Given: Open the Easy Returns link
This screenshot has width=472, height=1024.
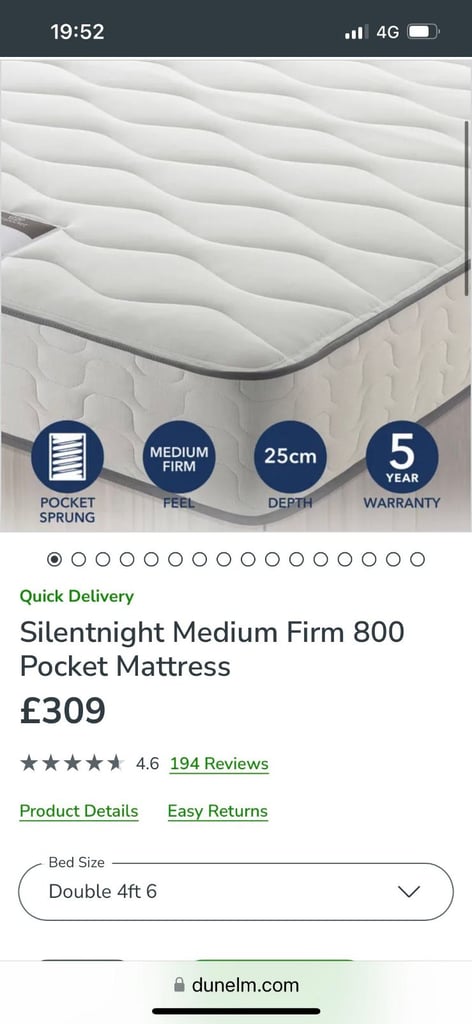Looking at the screenshot, I should 218,811.
